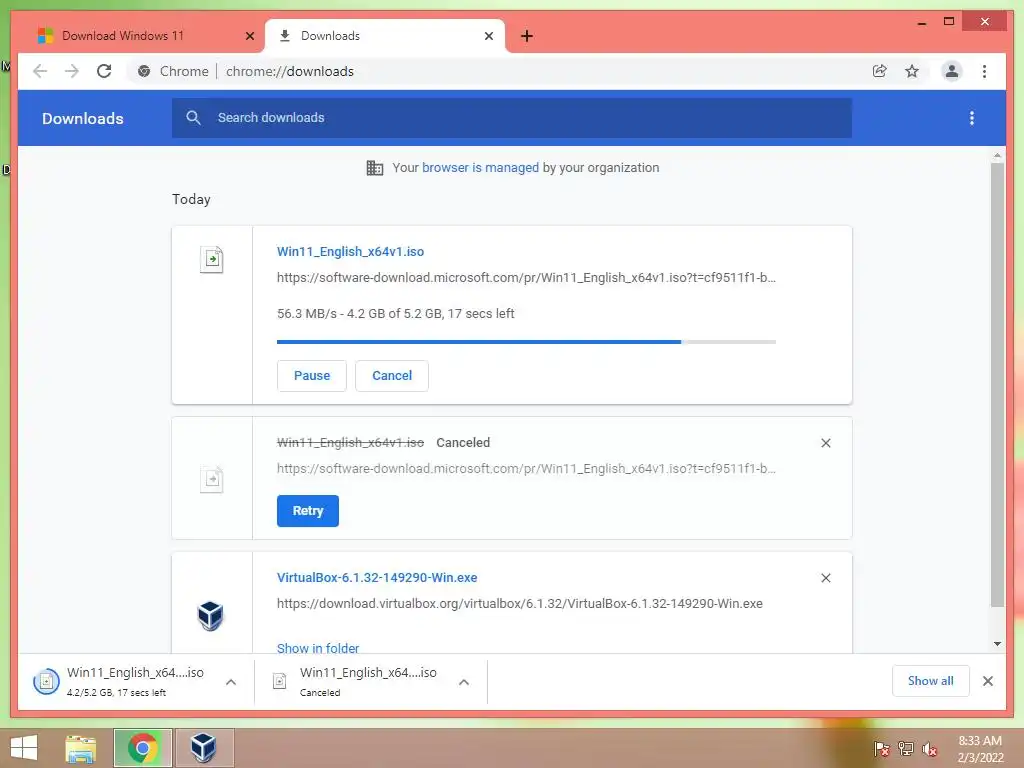Screen dimensions: 1024x768
Task: Click the Action Center flag tray icon
Action: pyautogui.click(x=881, y=748)
